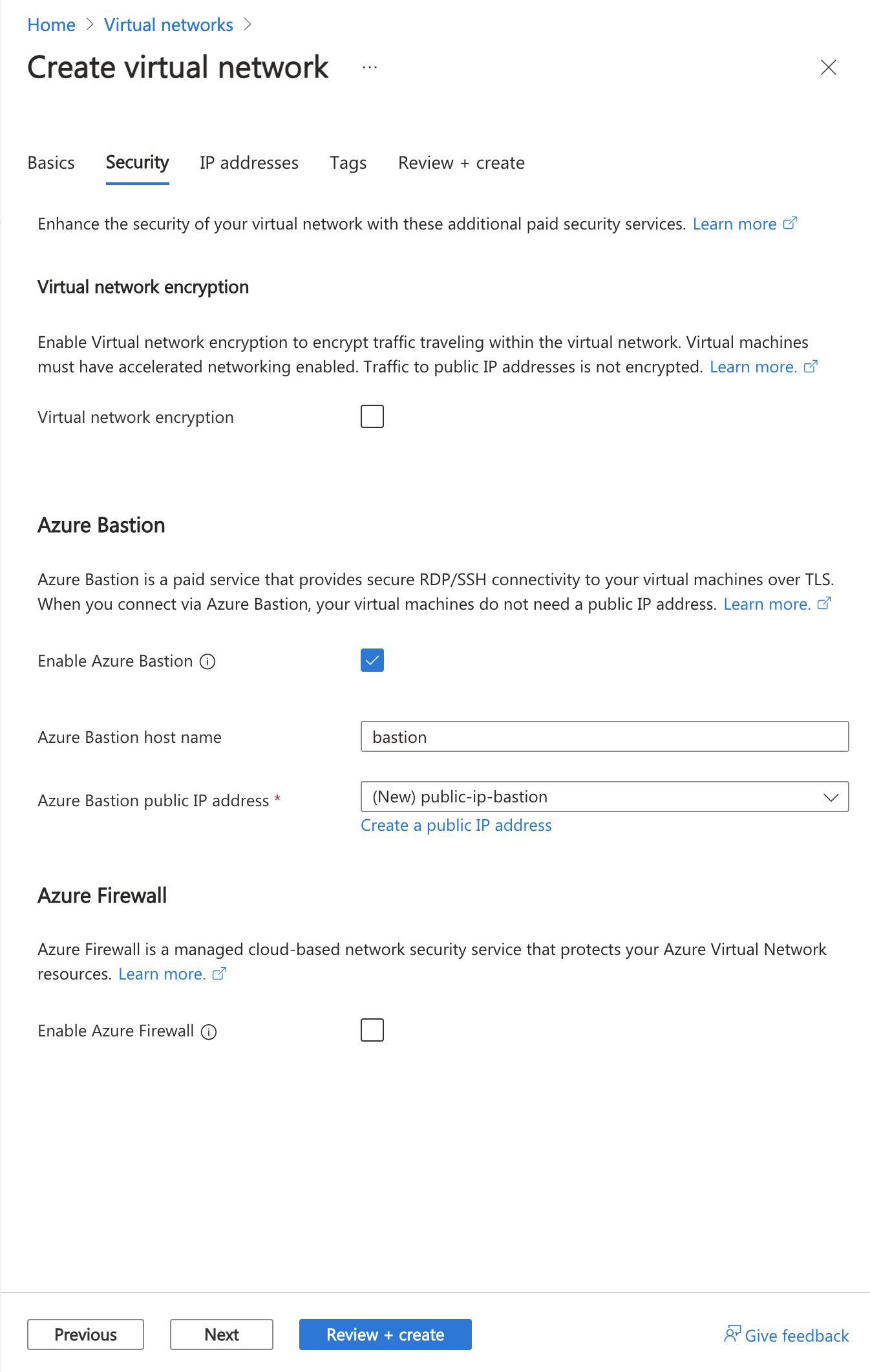The height and width of the screenshot is (1372, 870).
Task: Click the info icon beside Enable Azure Firewall
Action: pyautogui.click(x=209, y=1031)
